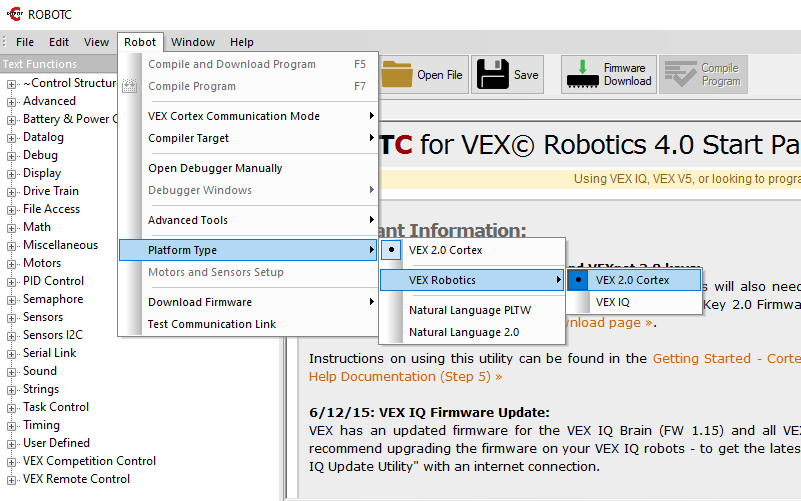Expand the ~Control Structures tree node
Viewport: 801px width, 501px height.
point(11,84)
